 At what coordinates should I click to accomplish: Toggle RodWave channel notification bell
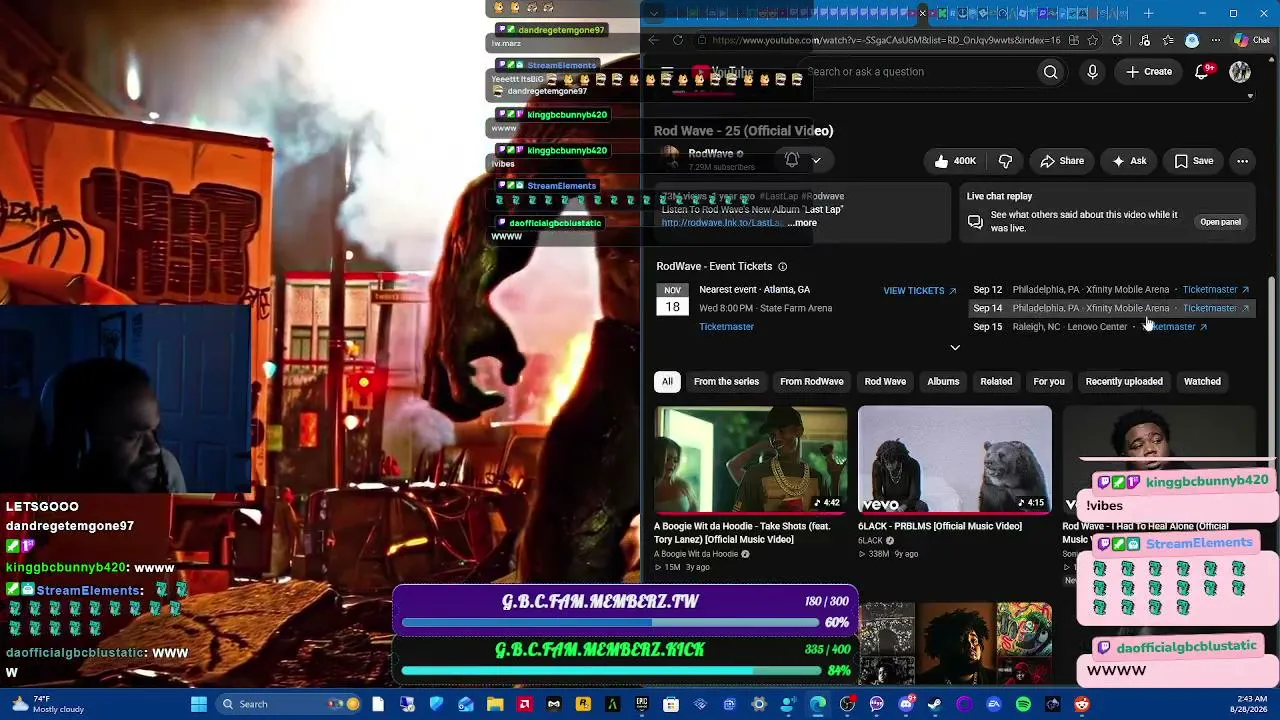tap(792, 160)
